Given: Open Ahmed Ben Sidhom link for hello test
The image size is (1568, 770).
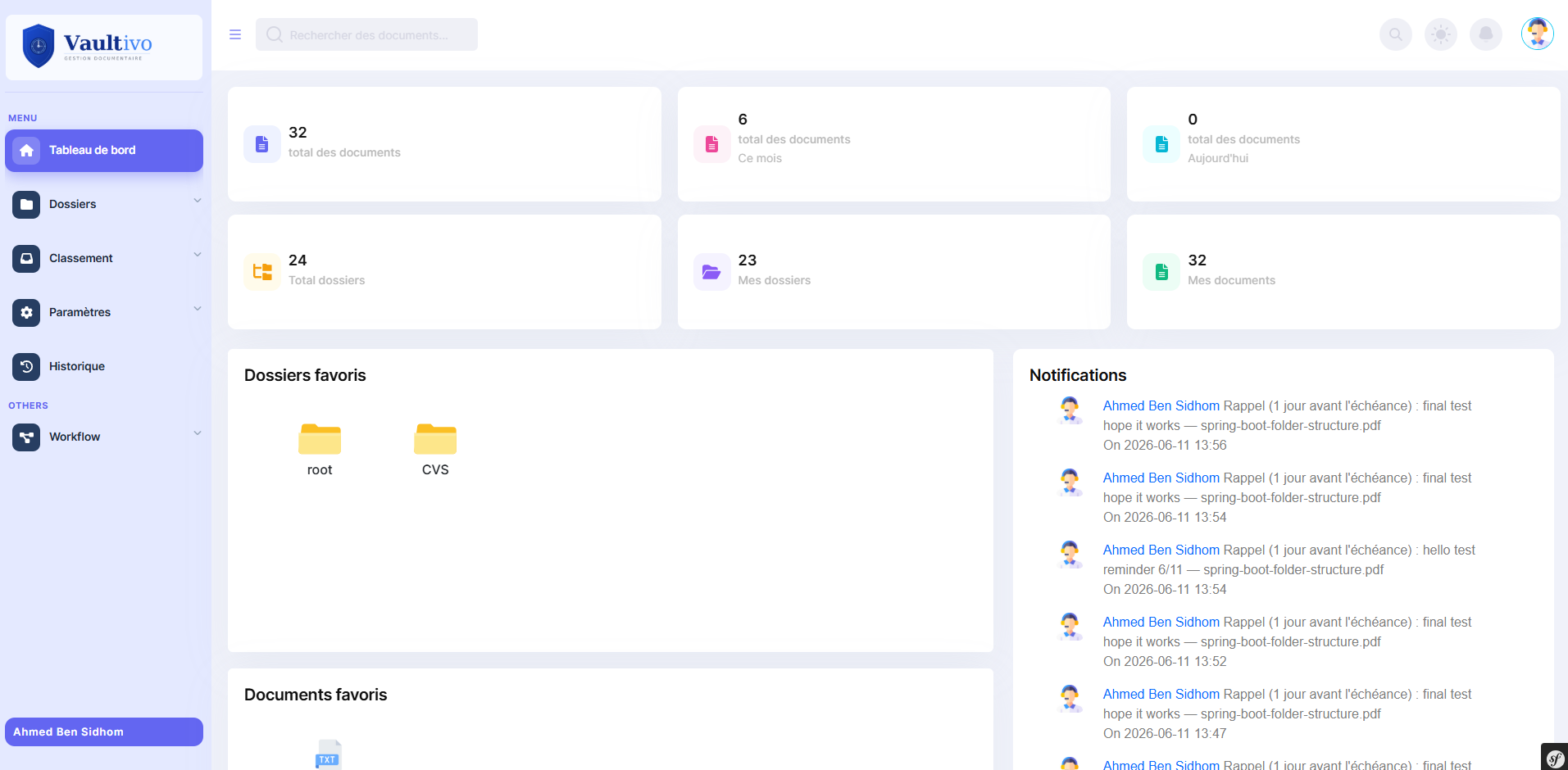Looking at the screenshot, I should [x=1161, y=550].
